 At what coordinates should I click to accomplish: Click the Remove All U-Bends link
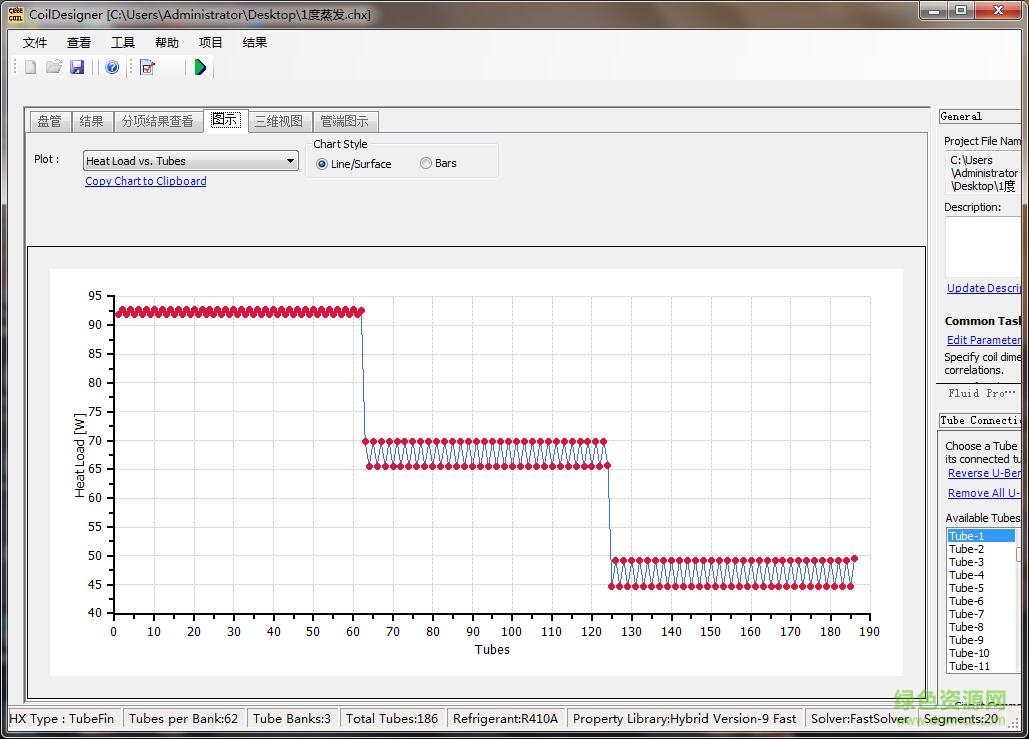pos(984,493)
